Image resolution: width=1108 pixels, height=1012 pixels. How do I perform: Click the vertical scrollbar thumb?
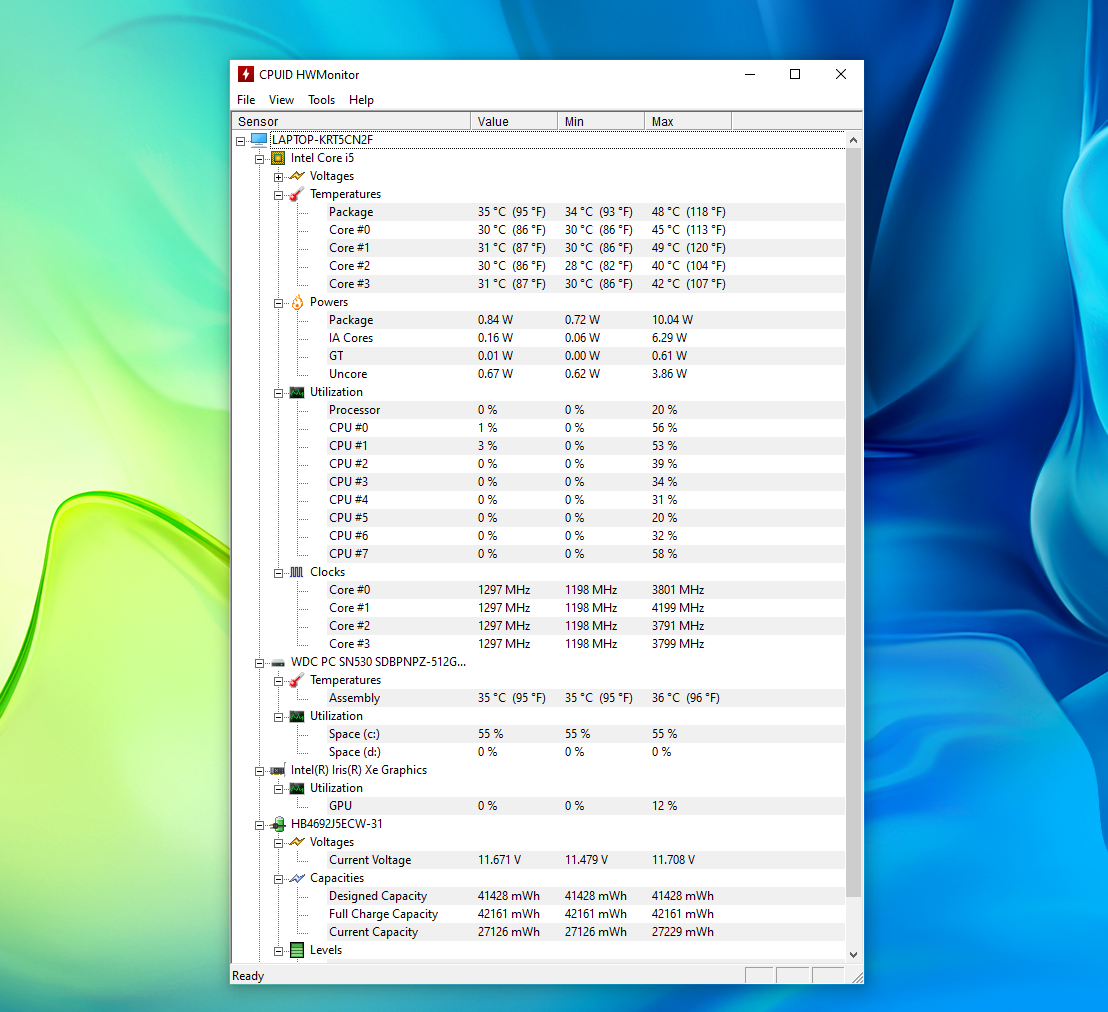coord(854,523)
